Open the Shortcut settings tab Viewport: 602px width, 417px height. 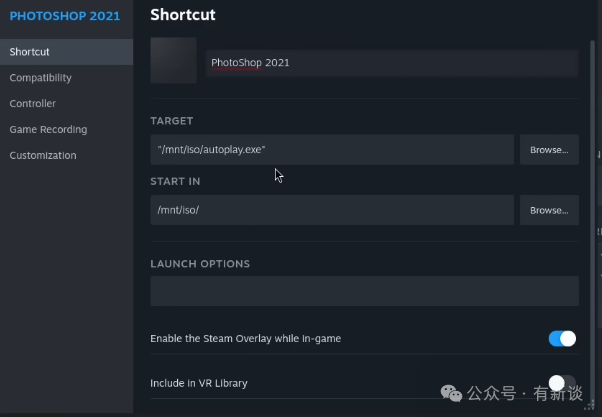[x=30, y=51]
